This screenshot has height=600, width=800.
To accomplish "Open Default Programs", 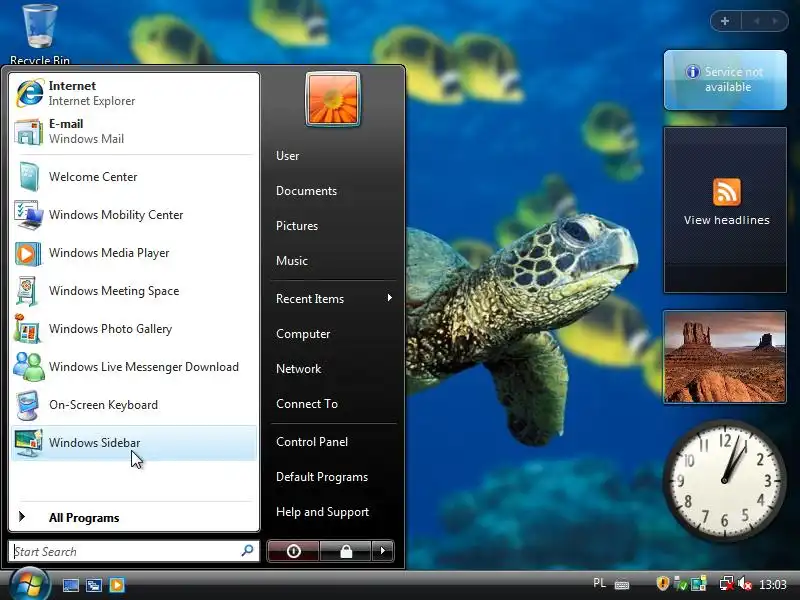I will [x=333, y=477].
